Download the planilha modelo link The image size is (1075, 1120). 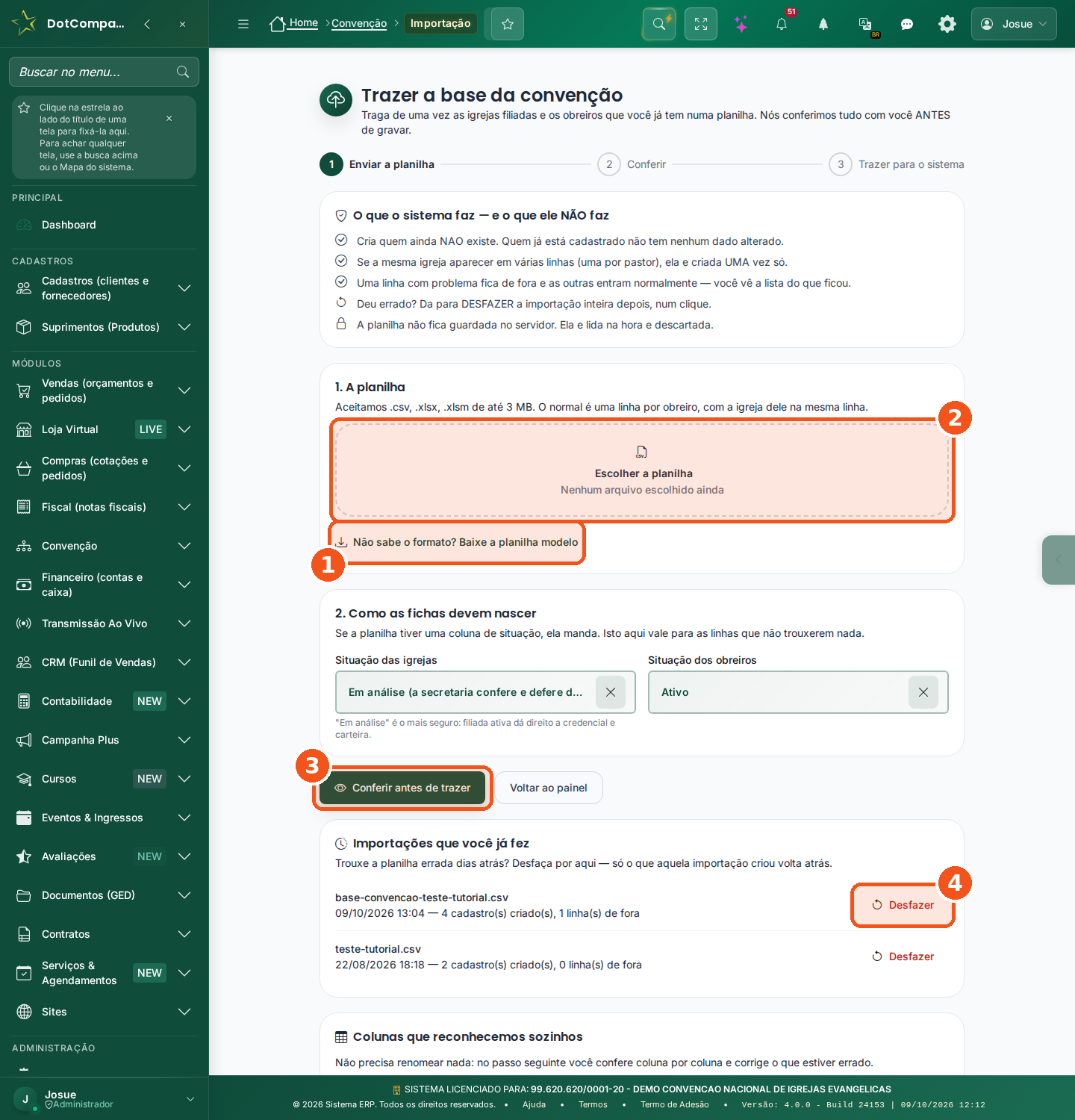coord(457,542)
